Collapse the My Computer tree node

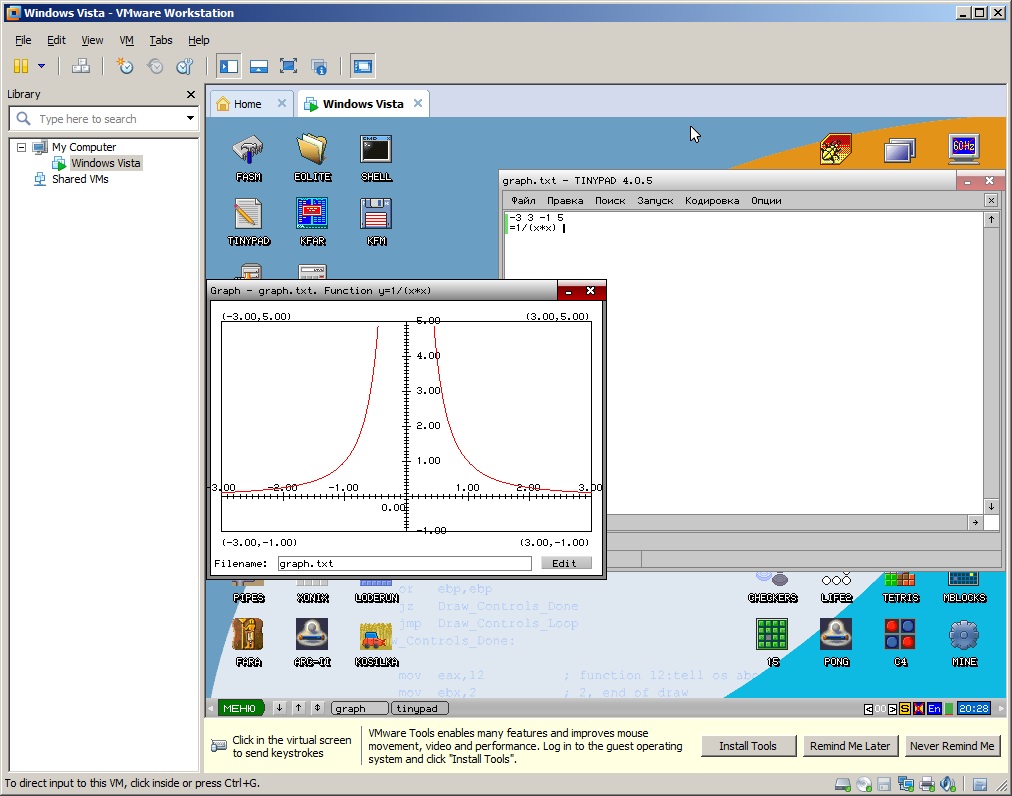click(x=22, y=147)
